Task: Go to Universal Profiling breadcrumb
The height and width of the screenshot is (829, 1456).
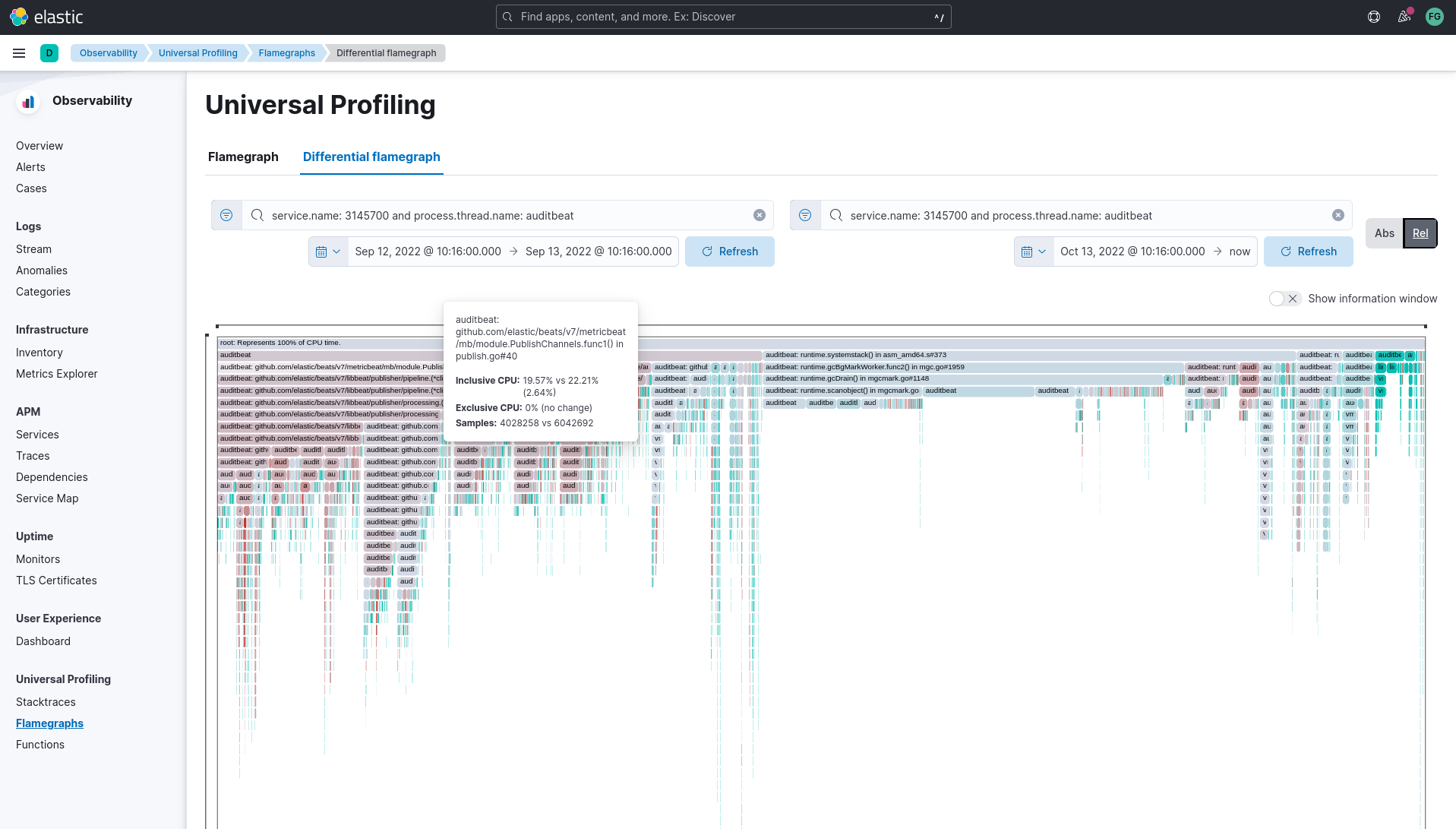Action: 197,53
